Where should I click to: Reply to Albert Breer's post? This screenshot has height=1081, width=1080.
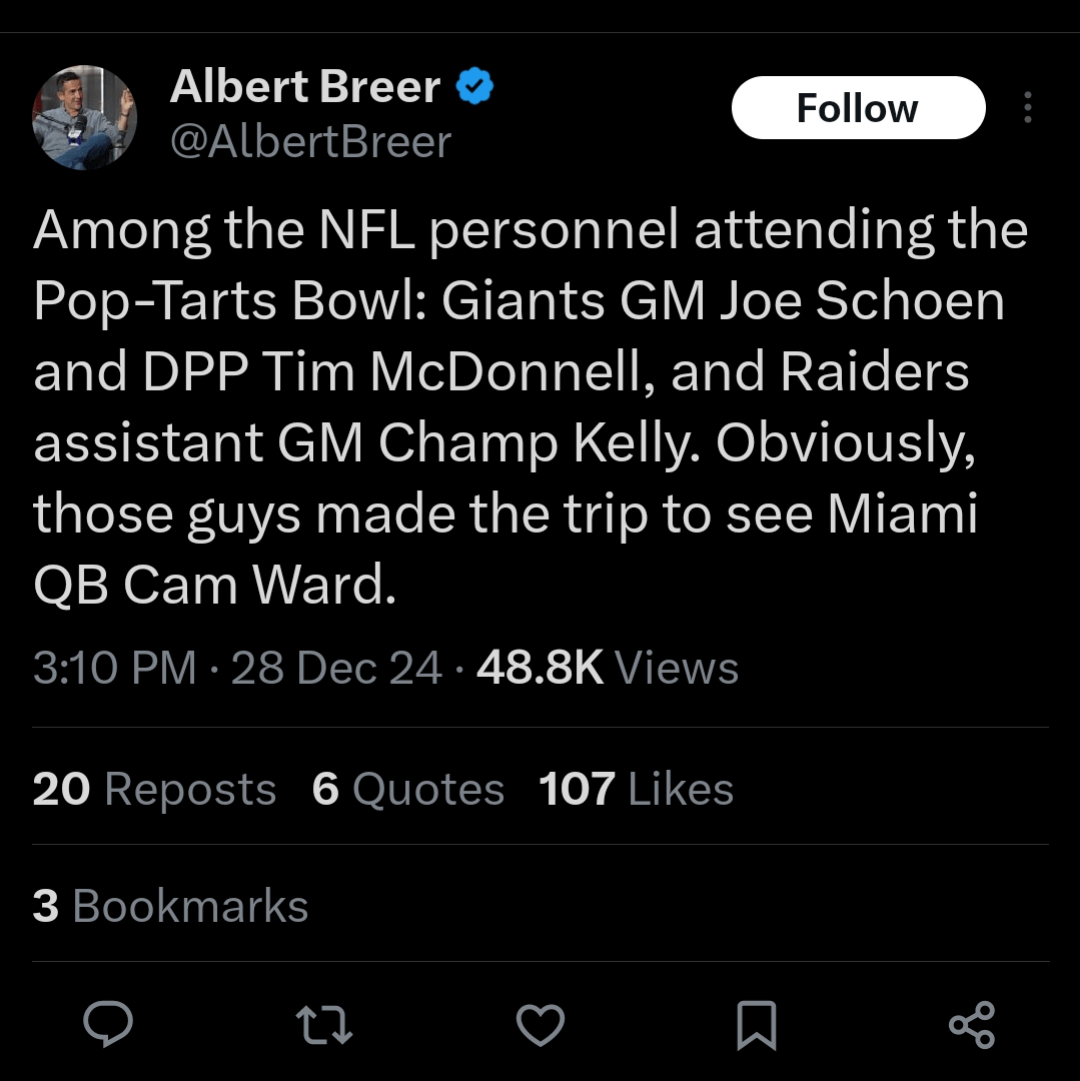click(108, 1025)
